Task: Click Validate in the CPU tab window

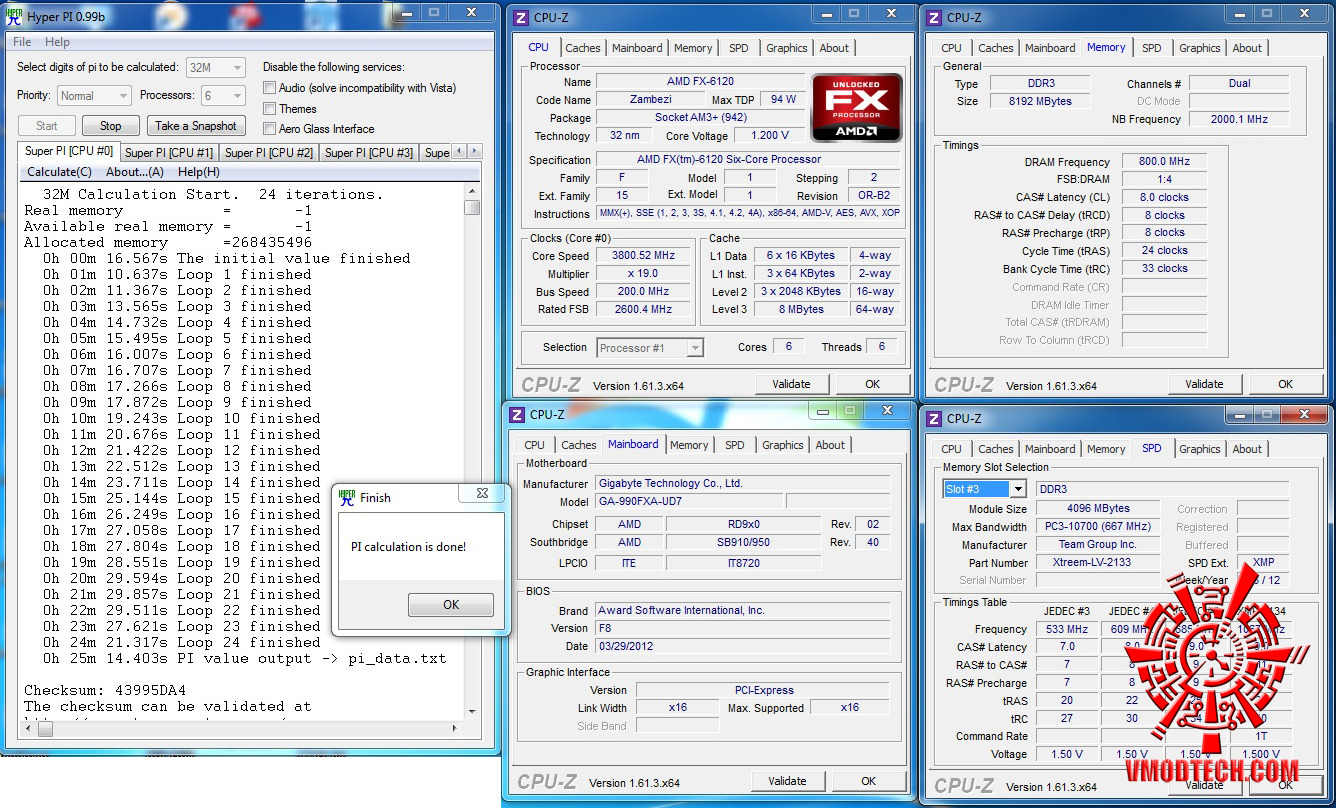Action: click(x=791, y=384)
